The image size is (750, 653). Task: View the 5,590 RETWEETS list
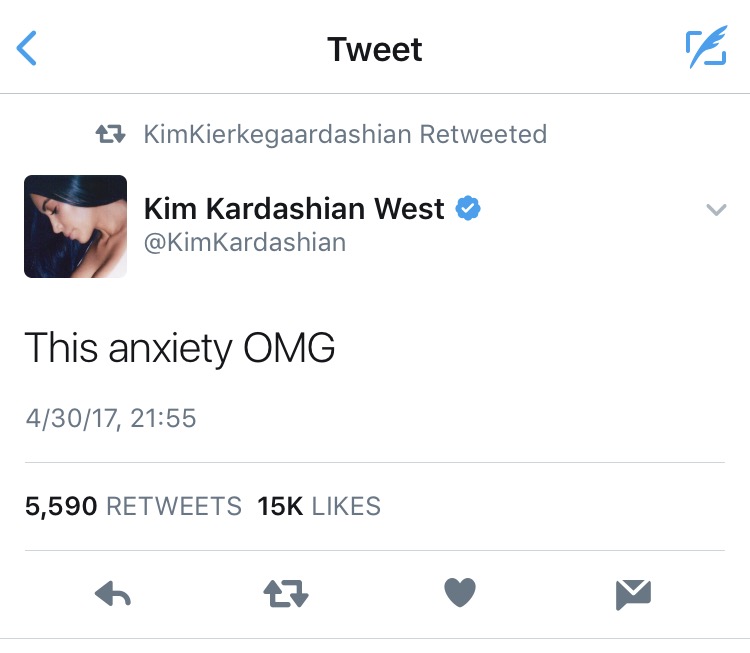tap(133, 506)
